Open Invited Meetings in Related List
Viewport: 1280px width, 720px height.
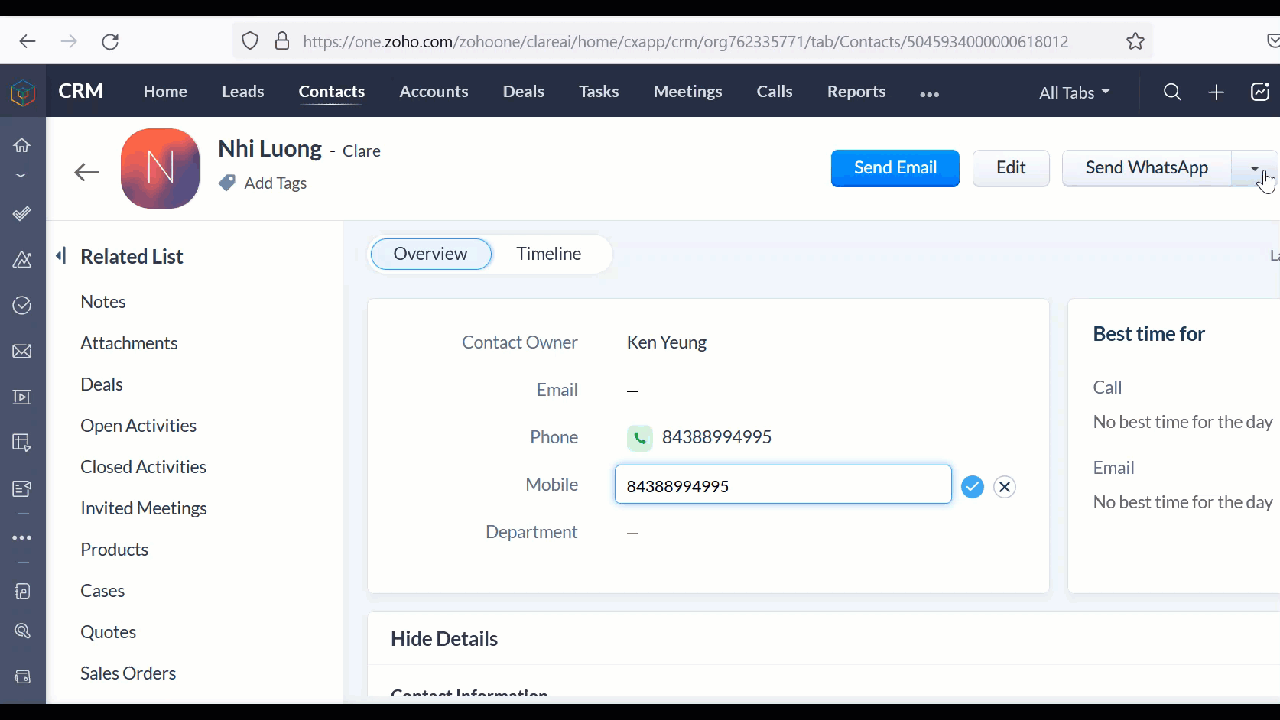(x=144, y=508)
